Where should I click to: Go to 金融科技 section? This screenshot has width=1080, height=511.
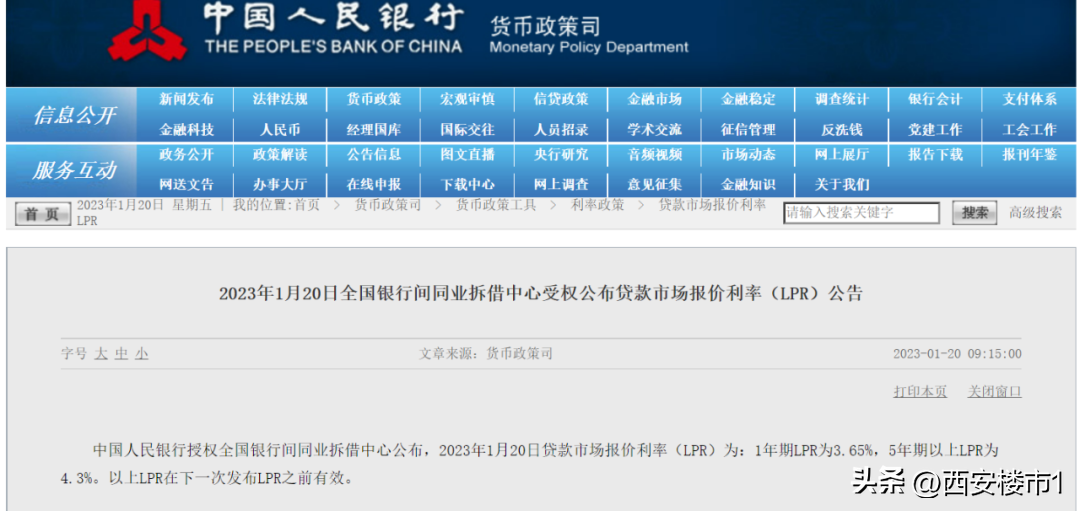(187, 129)
